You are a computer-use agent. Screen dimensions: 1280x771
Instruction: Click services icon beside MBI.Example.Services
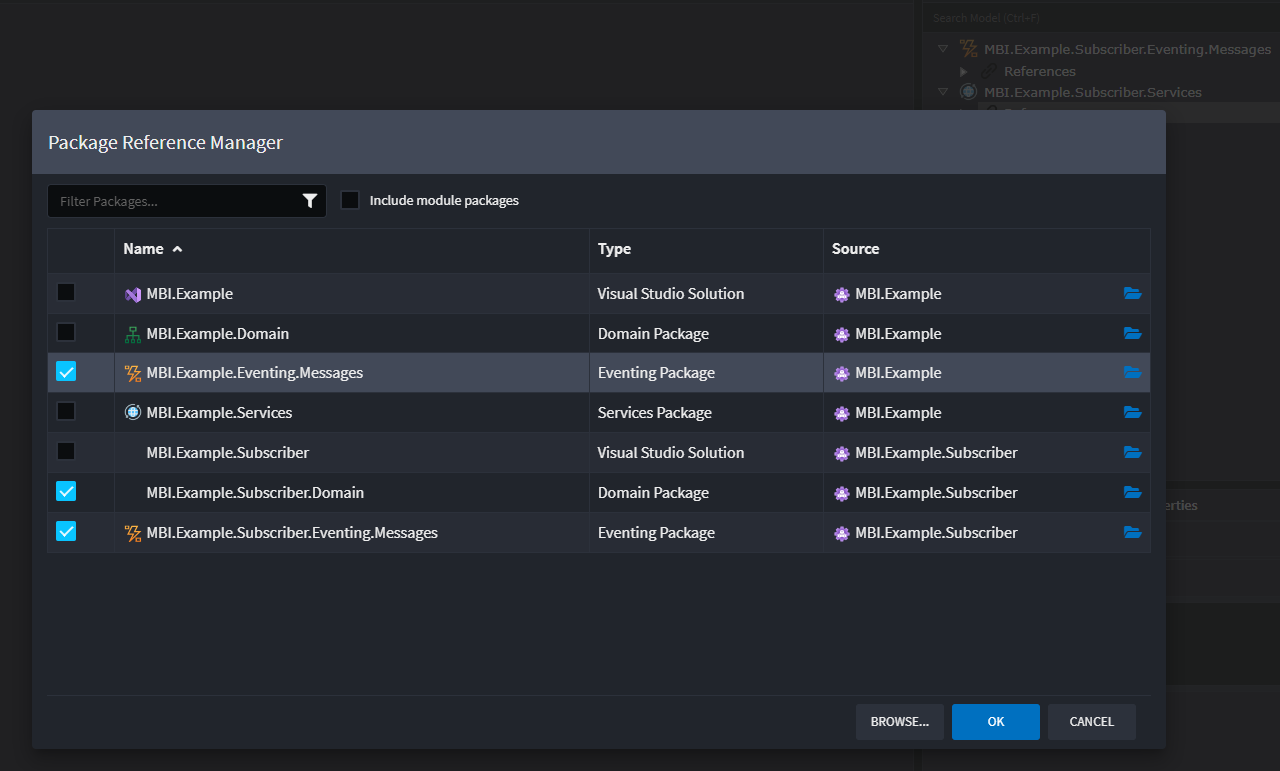click(x=133, y=412)
